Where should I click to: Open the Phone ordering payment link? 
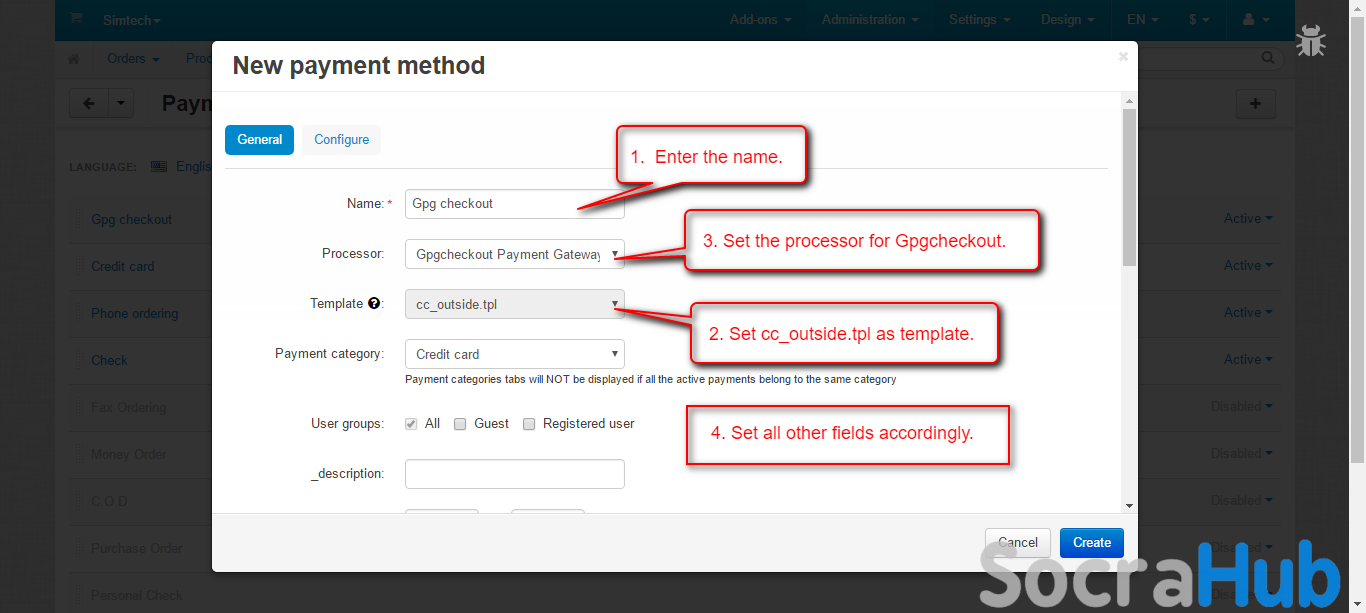pyautogui.click(x=134, y=313)
